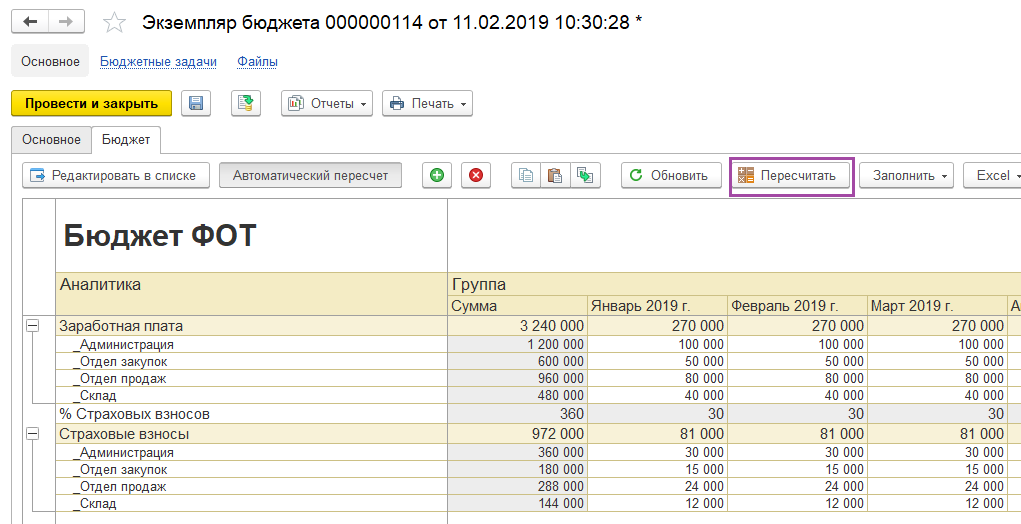Viewport: 1021px width, 524px height.
Task: Select _Склад under Страховые взносы
Action: click(252, 503)
